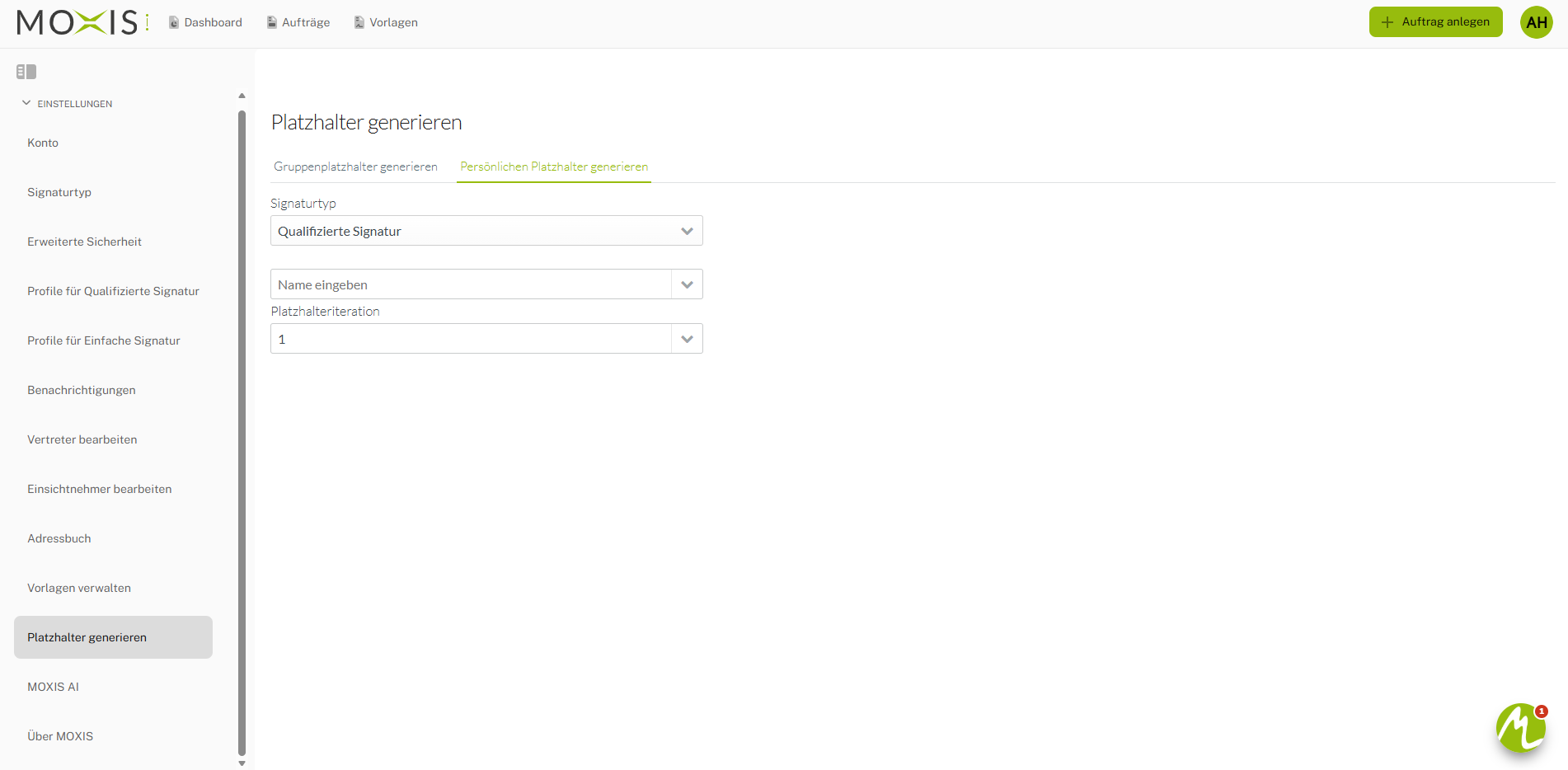
Task: Open Über MOXIS page
Action: [x=113, y=736]
